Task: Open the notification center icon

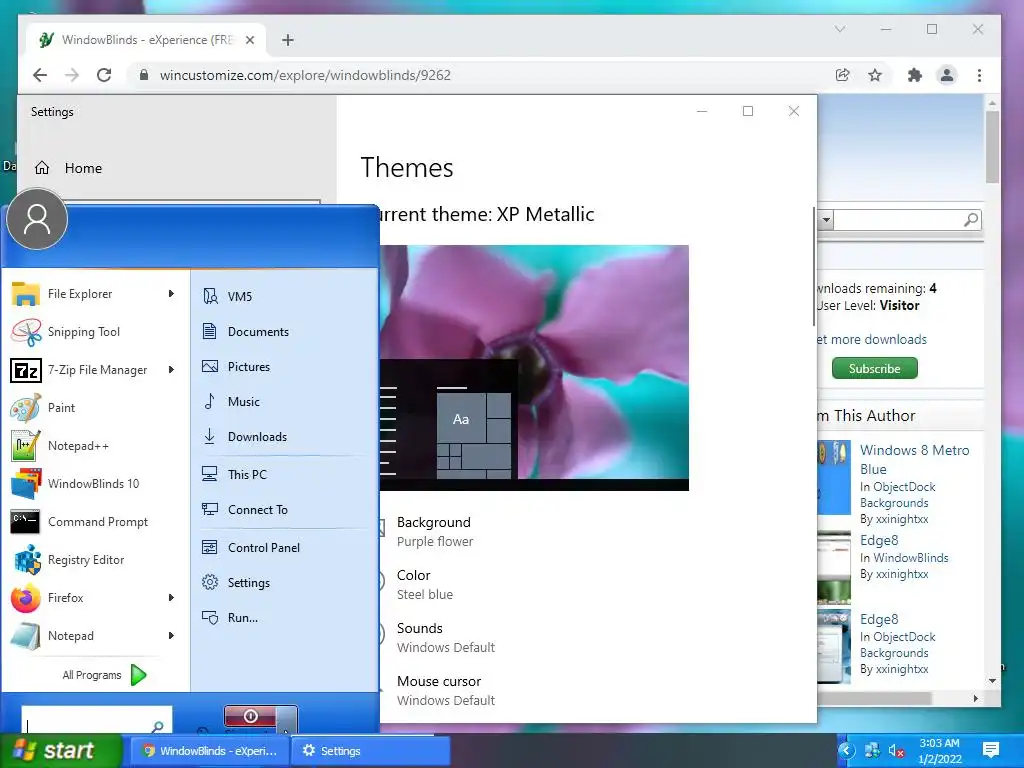Action: (991, 750)
